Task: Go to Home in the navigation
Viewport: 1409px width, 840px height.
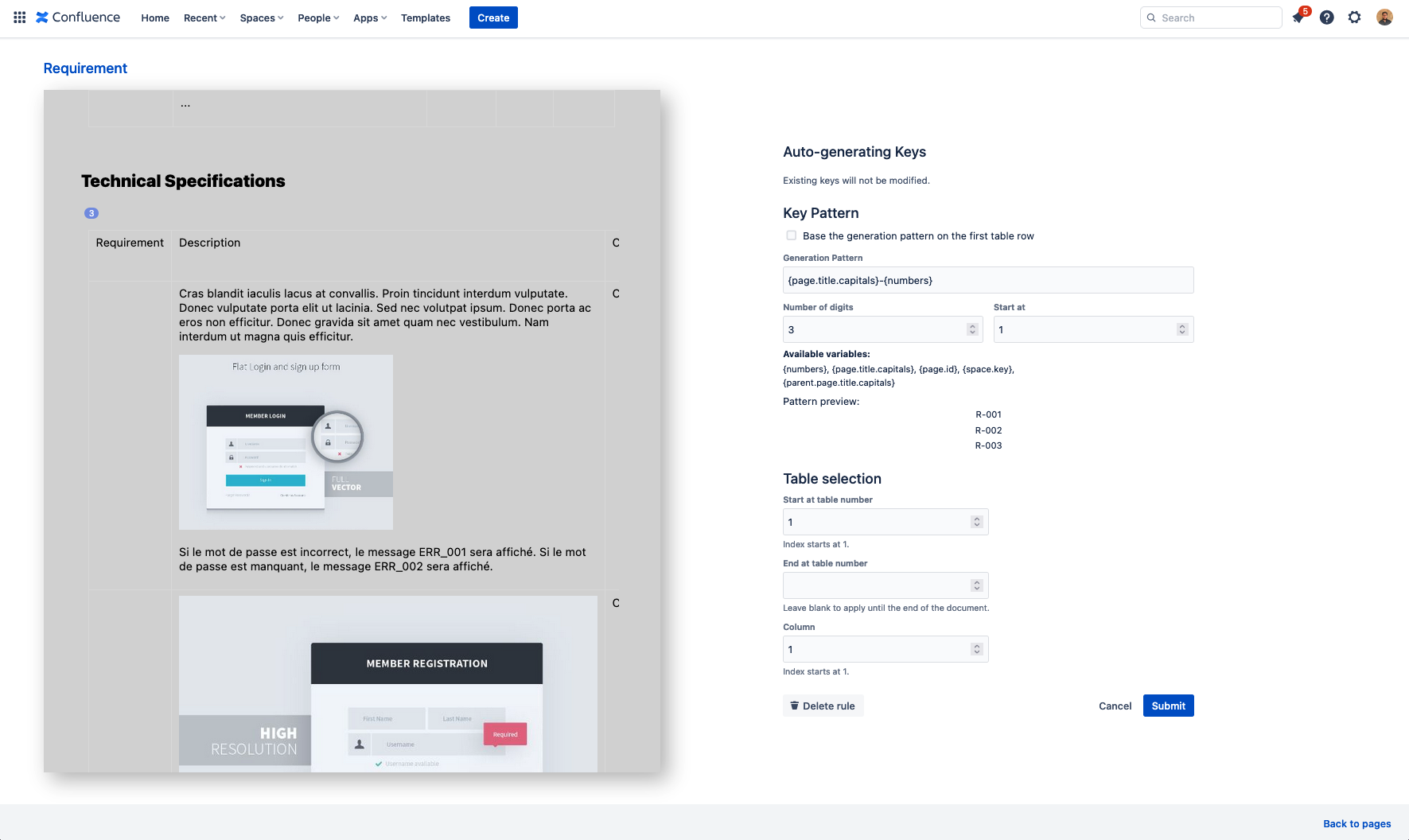Action: 155,17
